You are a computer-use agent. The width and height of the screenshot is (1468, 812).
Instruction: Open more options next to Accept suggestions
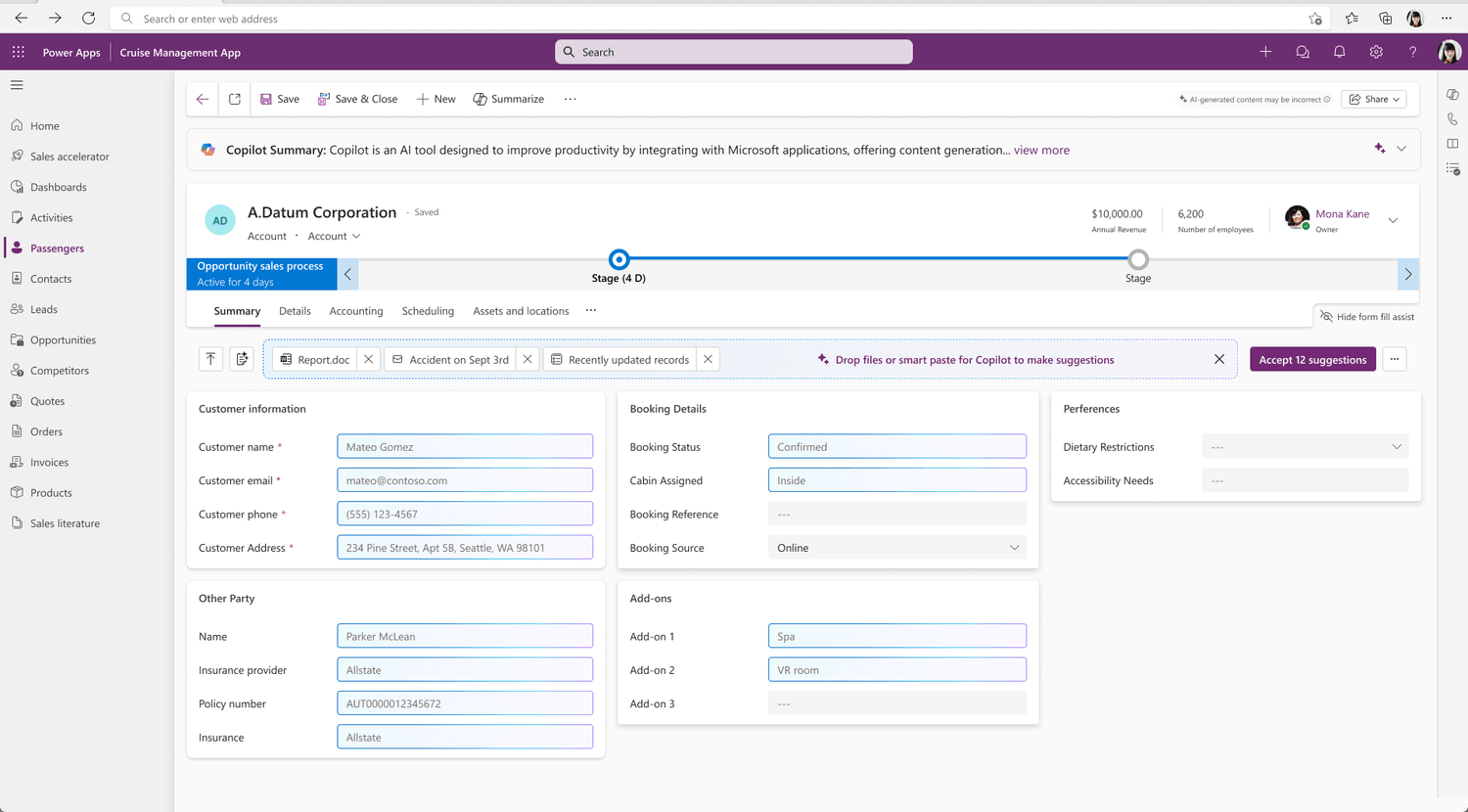coord(1395,359)
